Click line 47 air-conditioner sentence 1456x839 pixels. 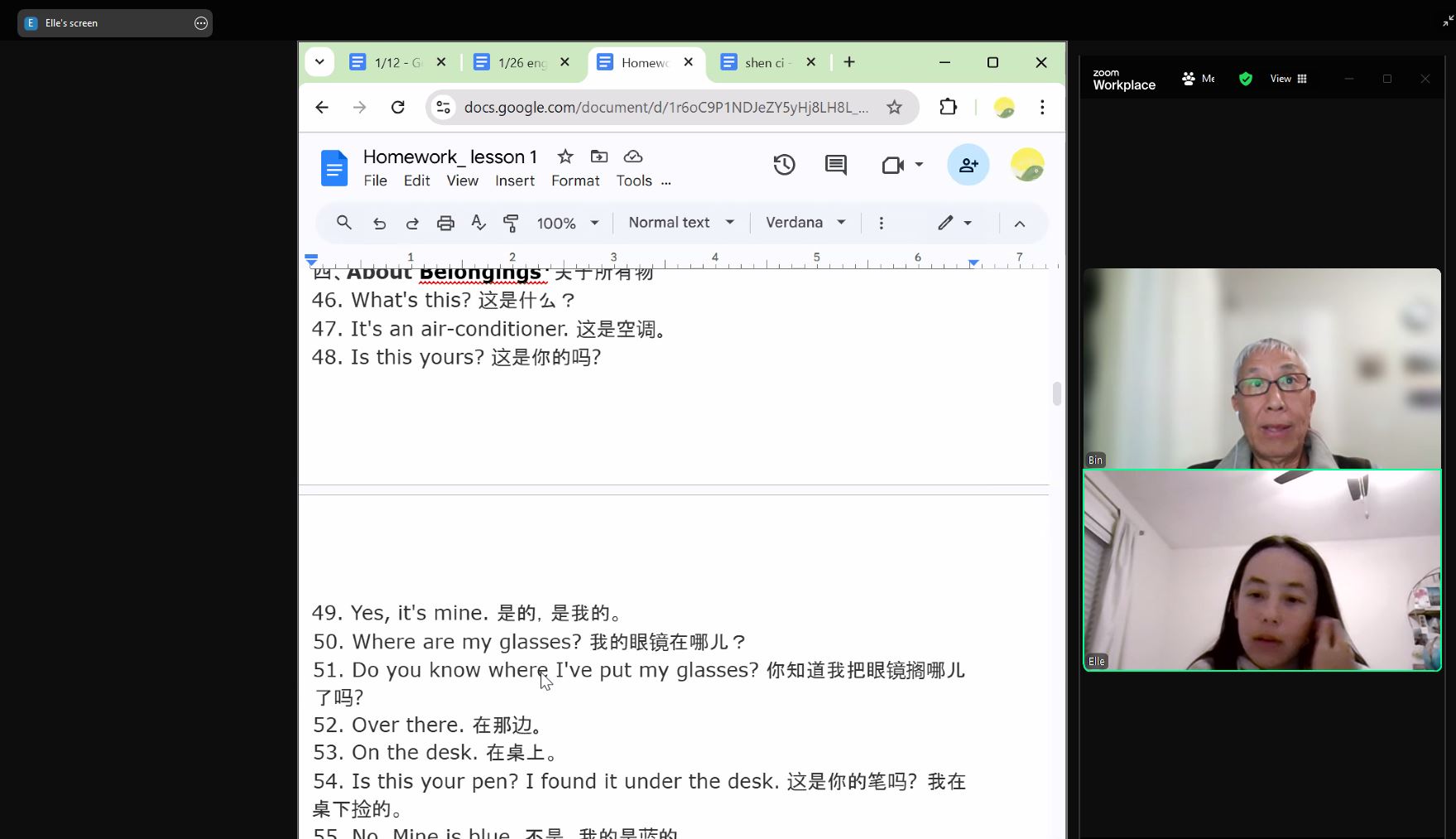(x=488, y=329)
